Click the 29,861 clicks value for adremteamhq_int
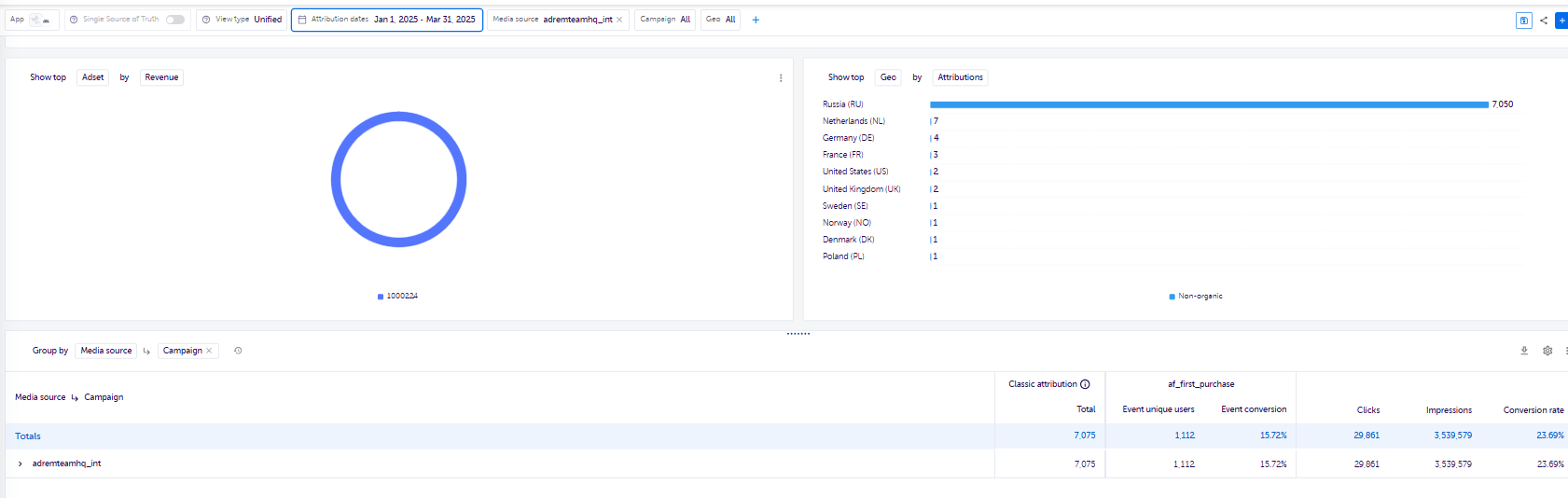 [1367, 464]
